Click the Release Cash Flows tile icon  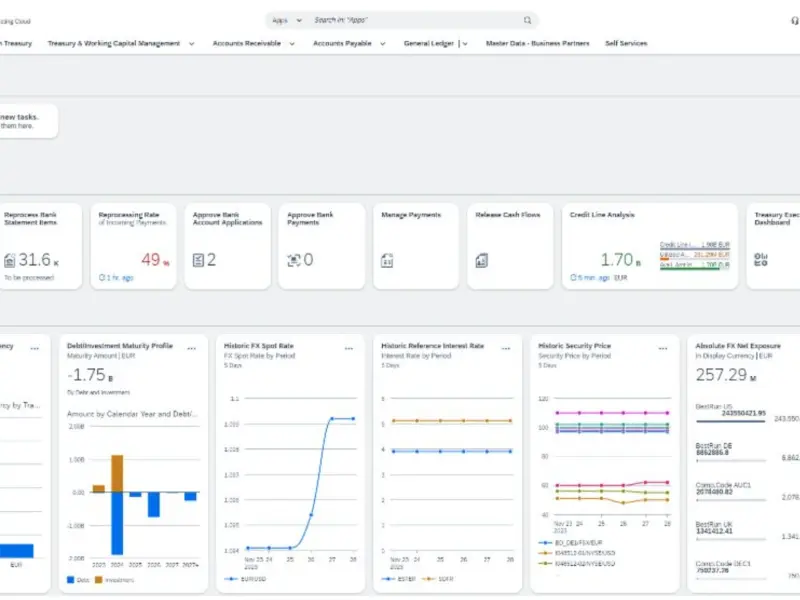[x=481, y=260]
